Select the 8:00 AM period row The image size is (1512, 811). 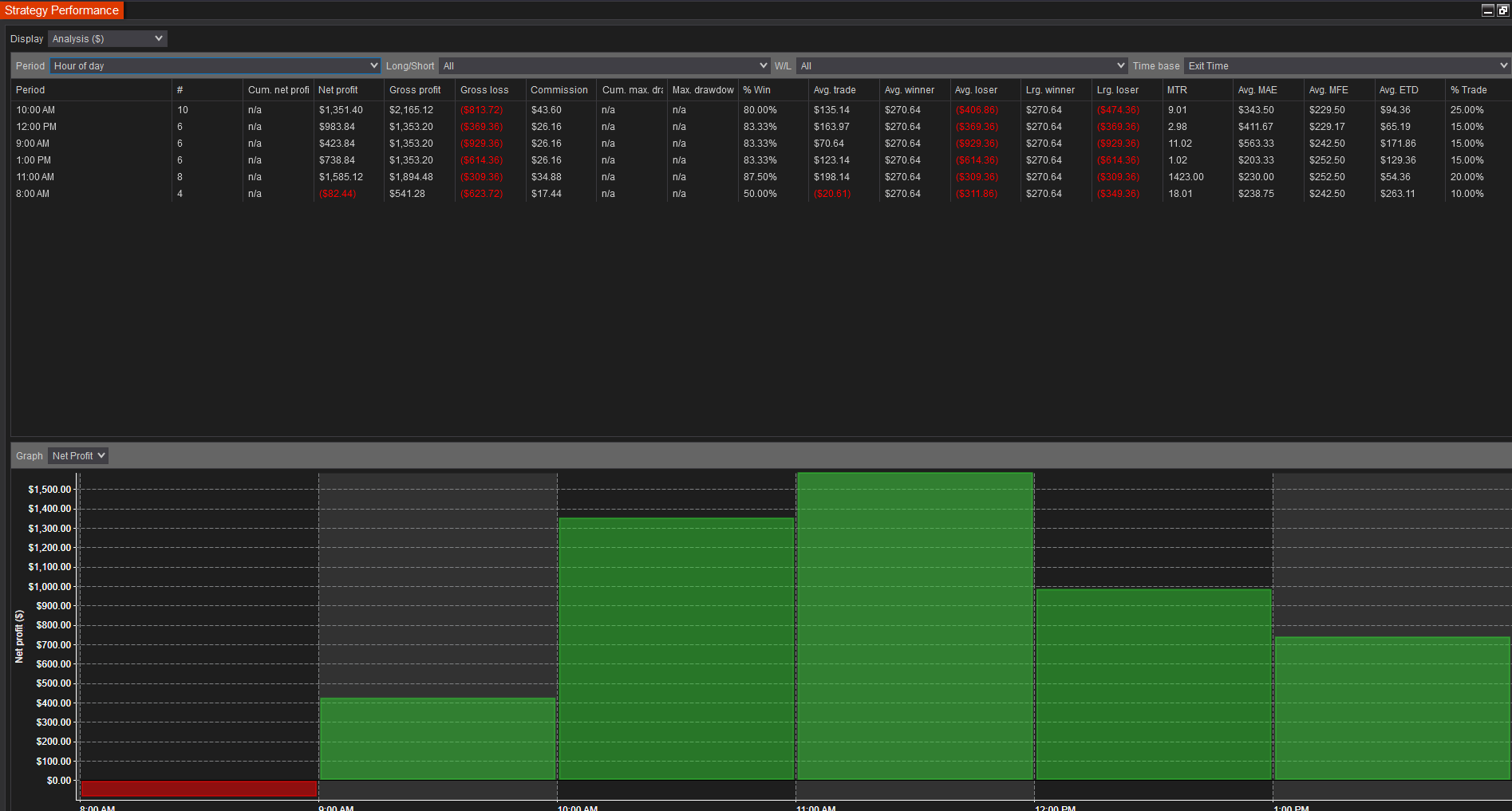pos(760,194)
